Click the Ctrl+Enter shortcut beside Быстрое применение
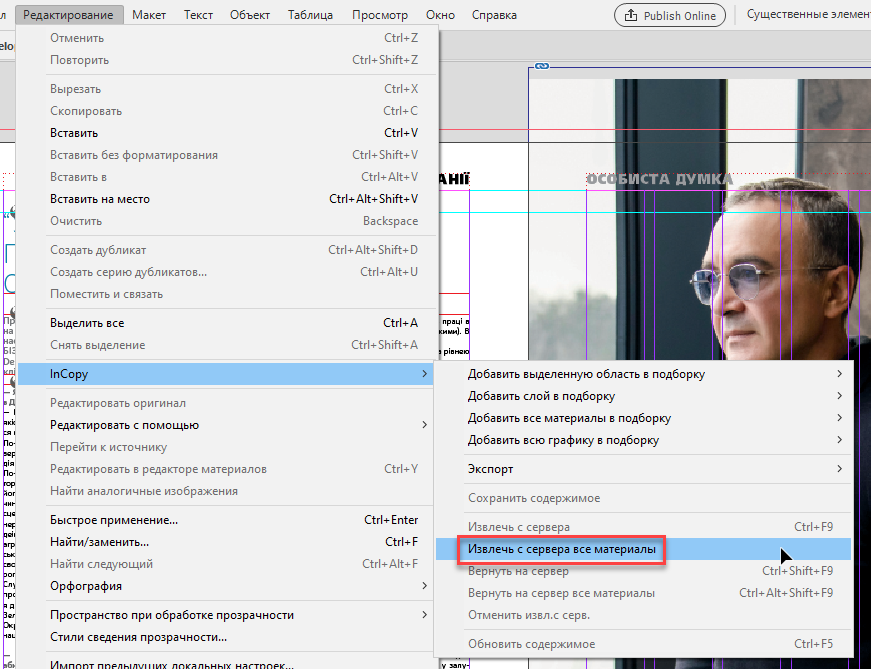871x669 pixels. click(391, 520)
